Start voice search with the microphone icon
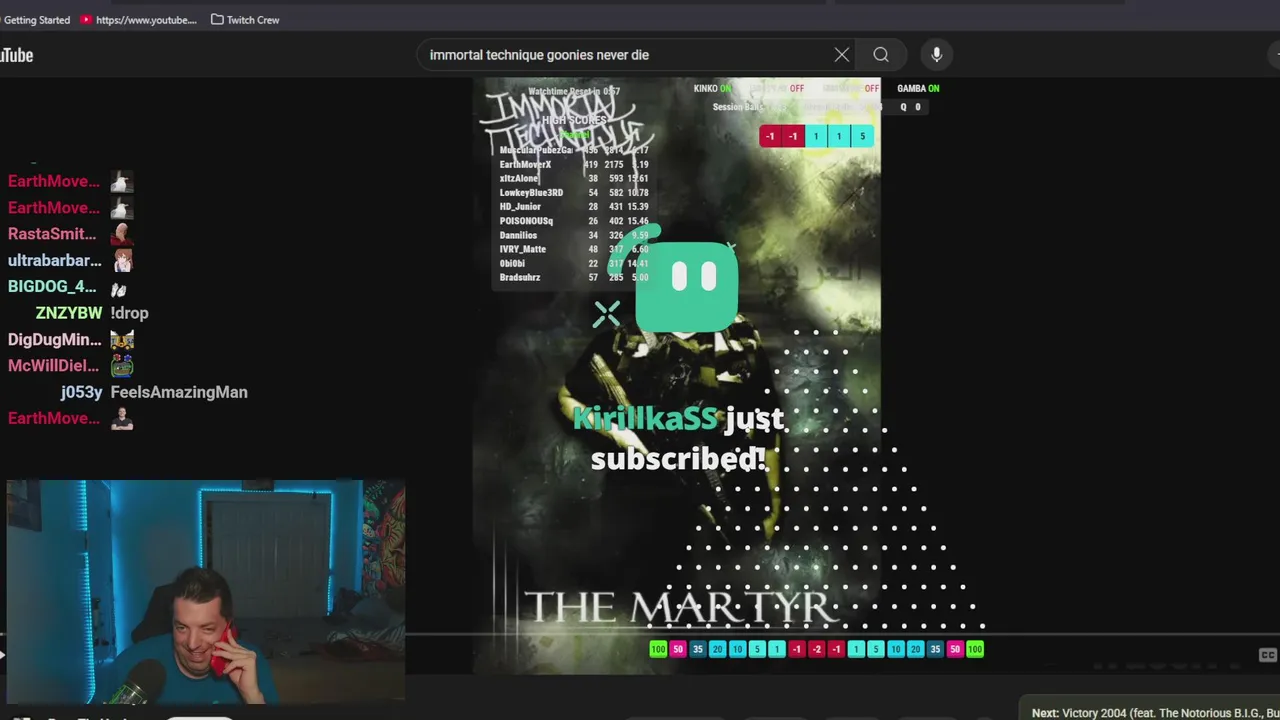Screen dimensions: 1280x720 pos(936,55)
